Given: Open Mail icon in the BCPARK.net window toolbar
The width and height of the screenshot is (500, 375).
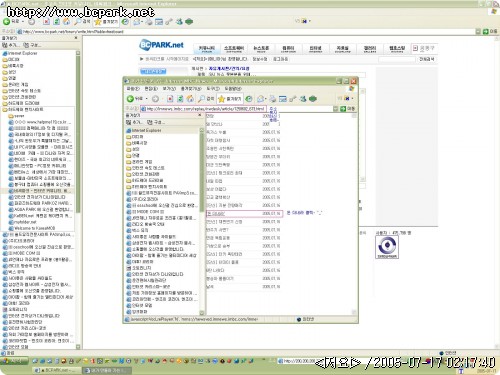Looking at the screenshot, I should (136, 22).
